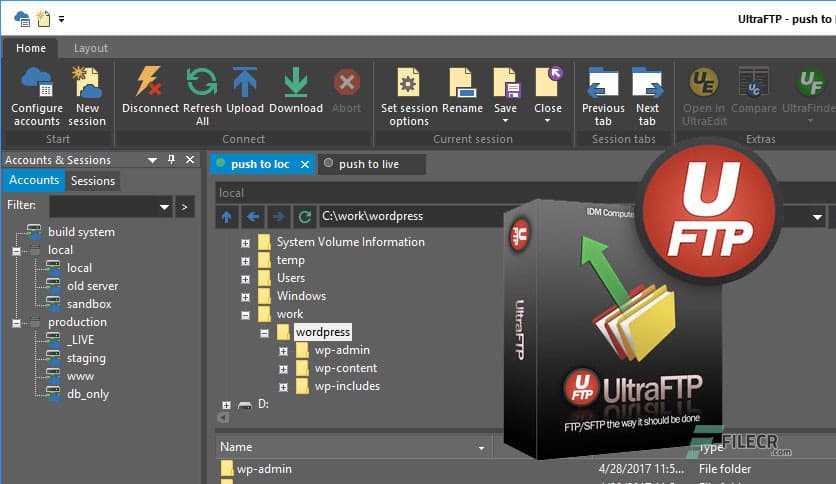The image size is (836, 484).
Task: Open quick access toolbar customize dropdown
Action: (x=61, y=19)
